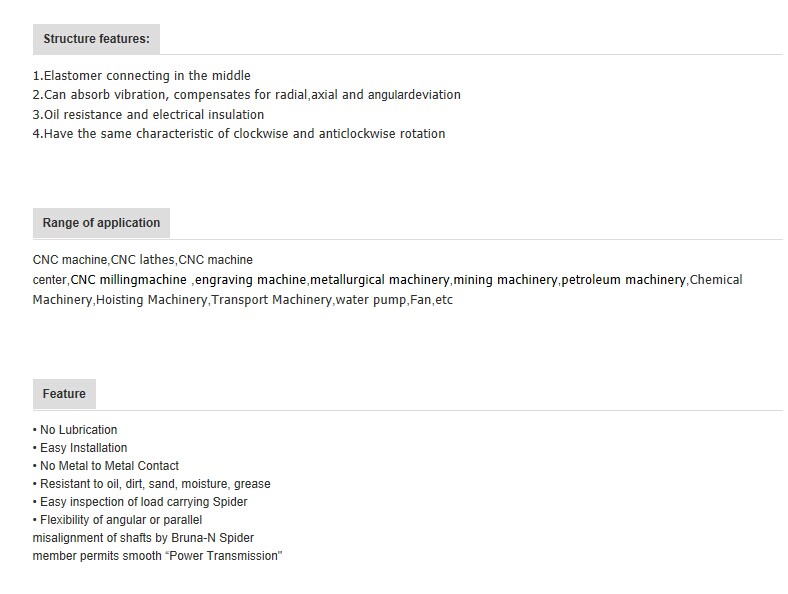Click the "CNC machine,CNC lathes" text line
The image size is (788, 594).
point(143,260)
